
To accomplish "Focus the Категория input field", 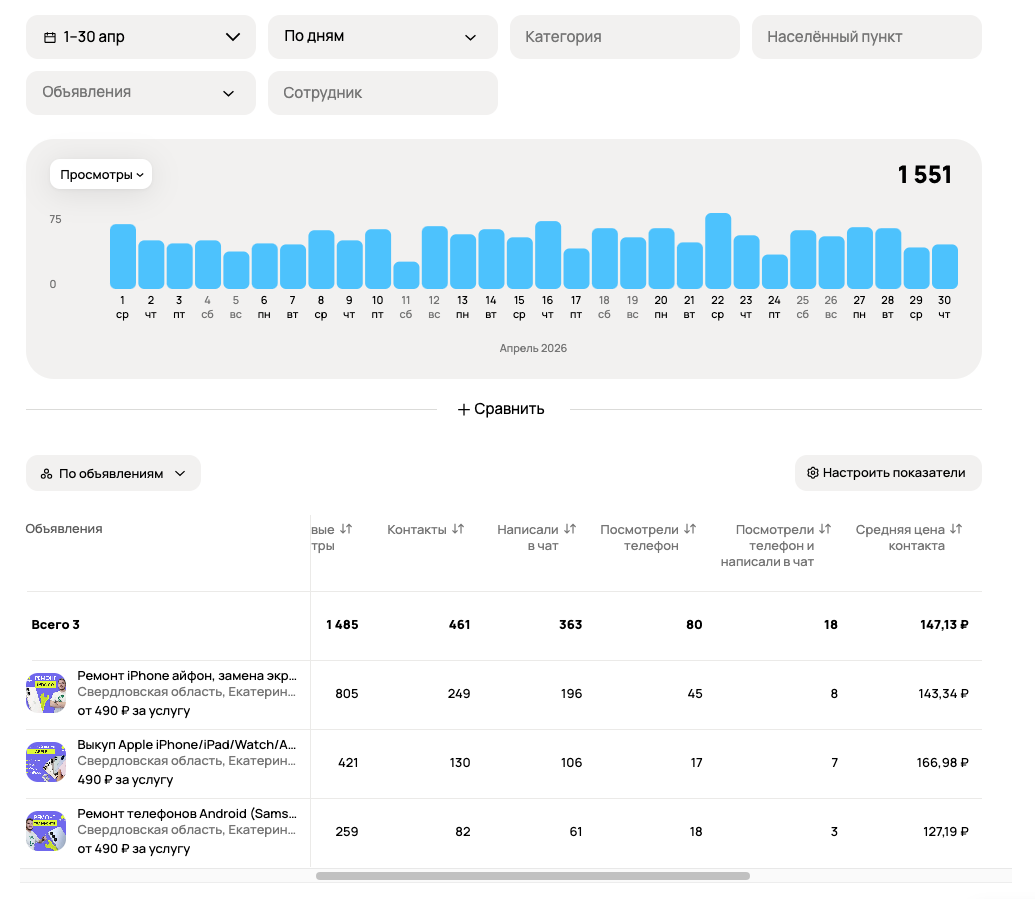I will [x=625, y=37].
